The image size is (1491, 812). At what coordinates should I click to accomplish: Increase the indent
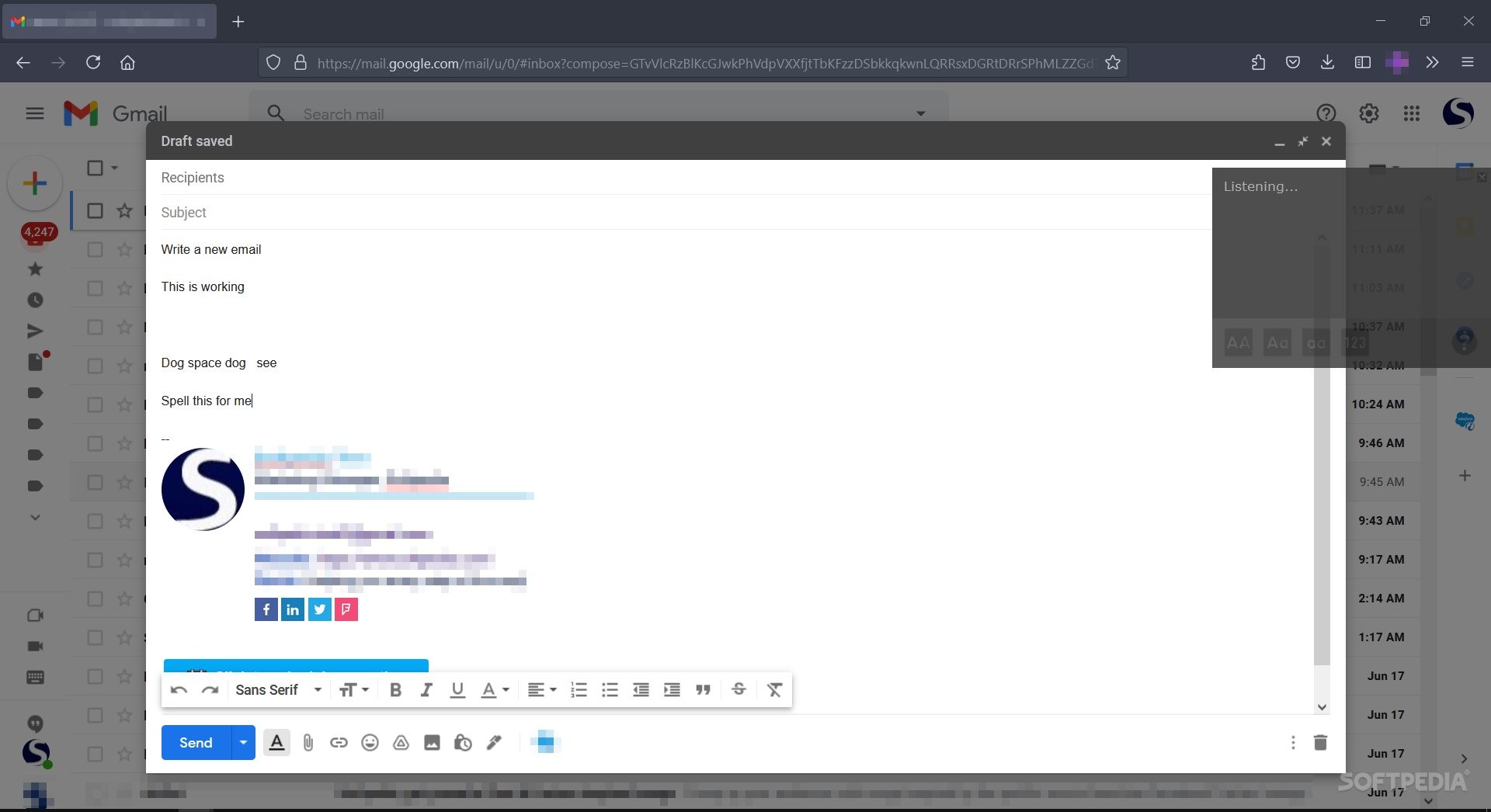[x=672, y=690]
